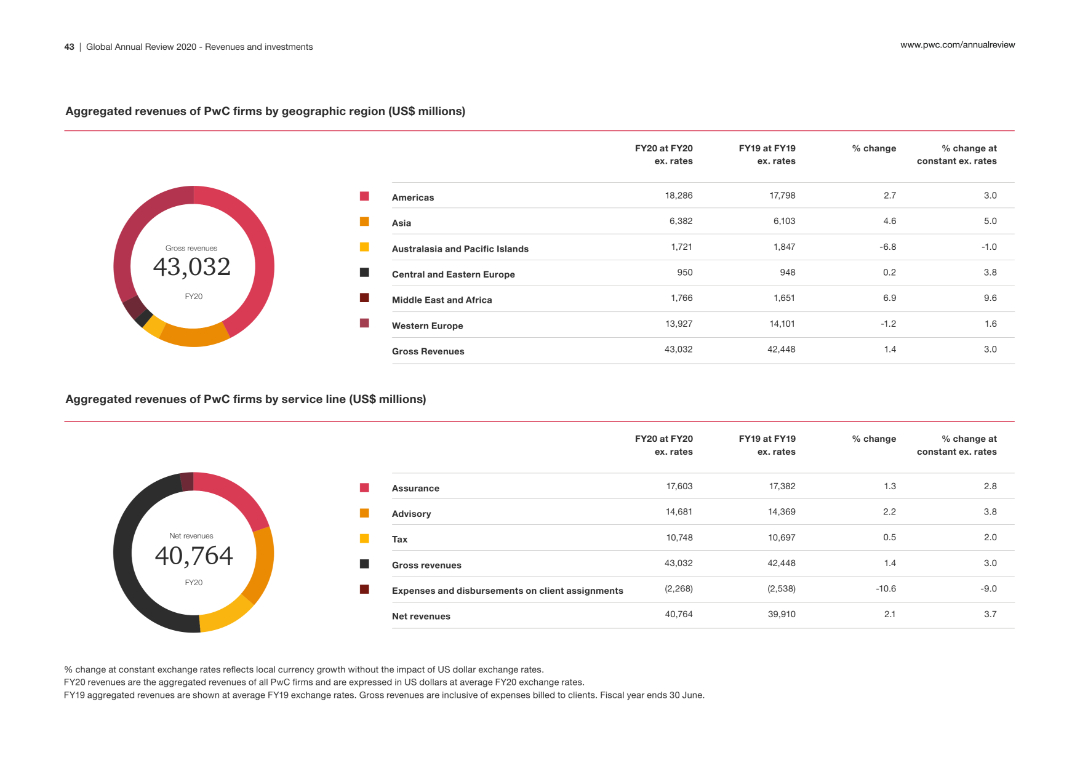Screen dimensions: 1080x763
Task: Click the Americas red legend swatch
Action: 364,196
